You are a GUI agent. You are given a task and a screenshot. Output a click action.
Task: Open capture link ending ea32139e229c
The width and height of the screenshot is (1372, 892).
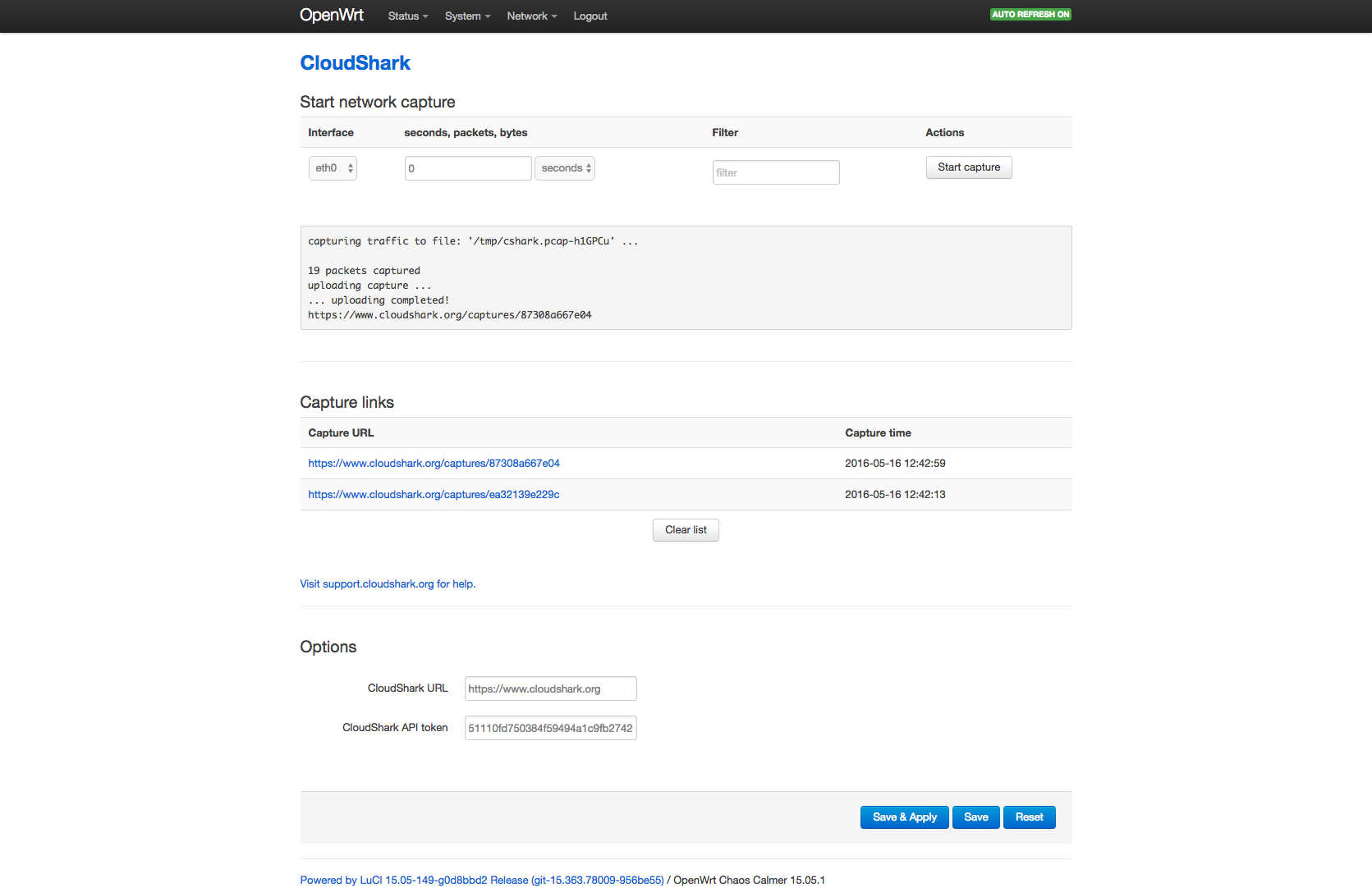(x=434, y=495)
